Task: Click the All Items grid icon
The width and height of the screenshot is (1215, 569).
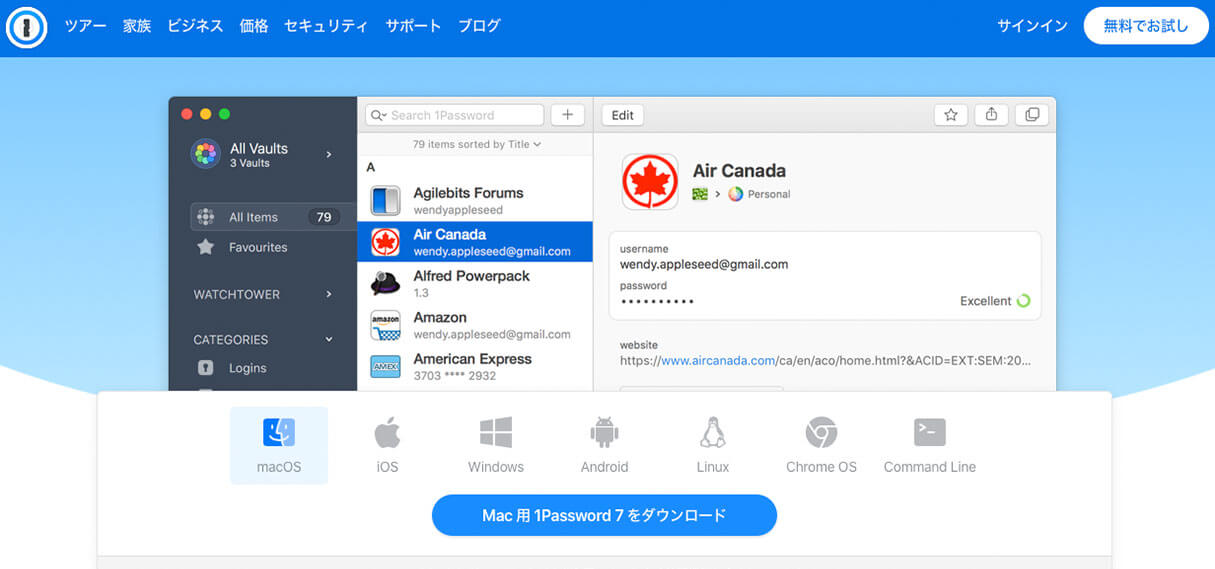Action: (x=205, y=217)
